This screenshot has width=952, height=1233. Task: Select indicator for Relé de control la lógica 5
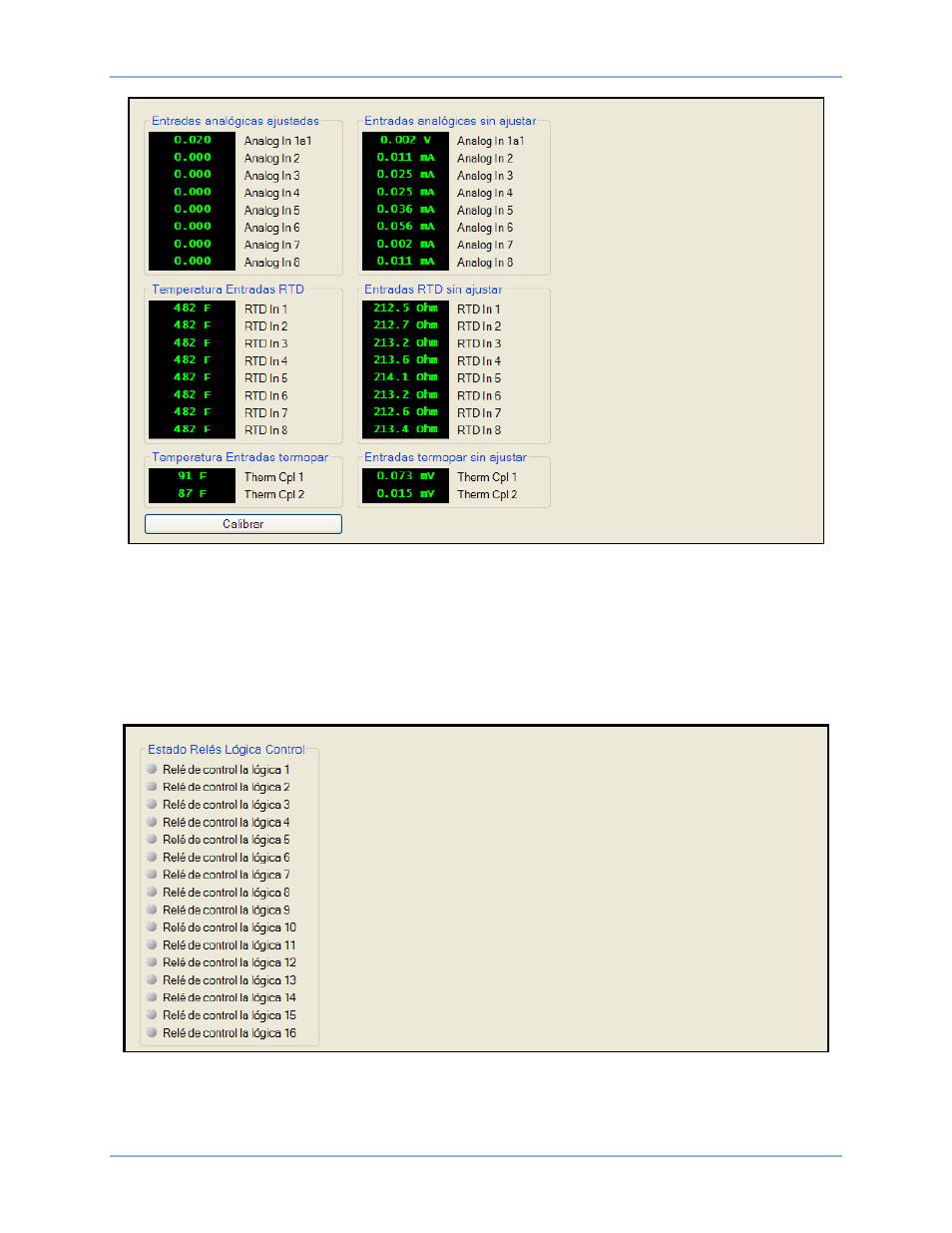152,840
